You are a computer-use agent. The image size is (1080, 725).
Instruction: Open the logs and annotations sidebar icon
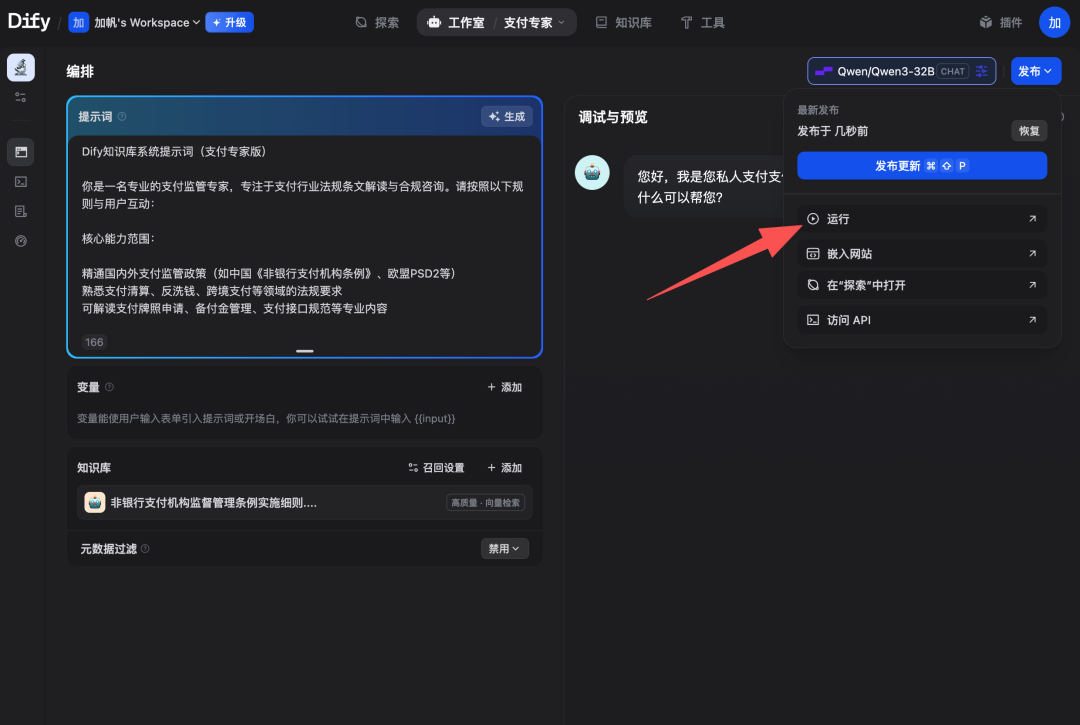point(21,211)
